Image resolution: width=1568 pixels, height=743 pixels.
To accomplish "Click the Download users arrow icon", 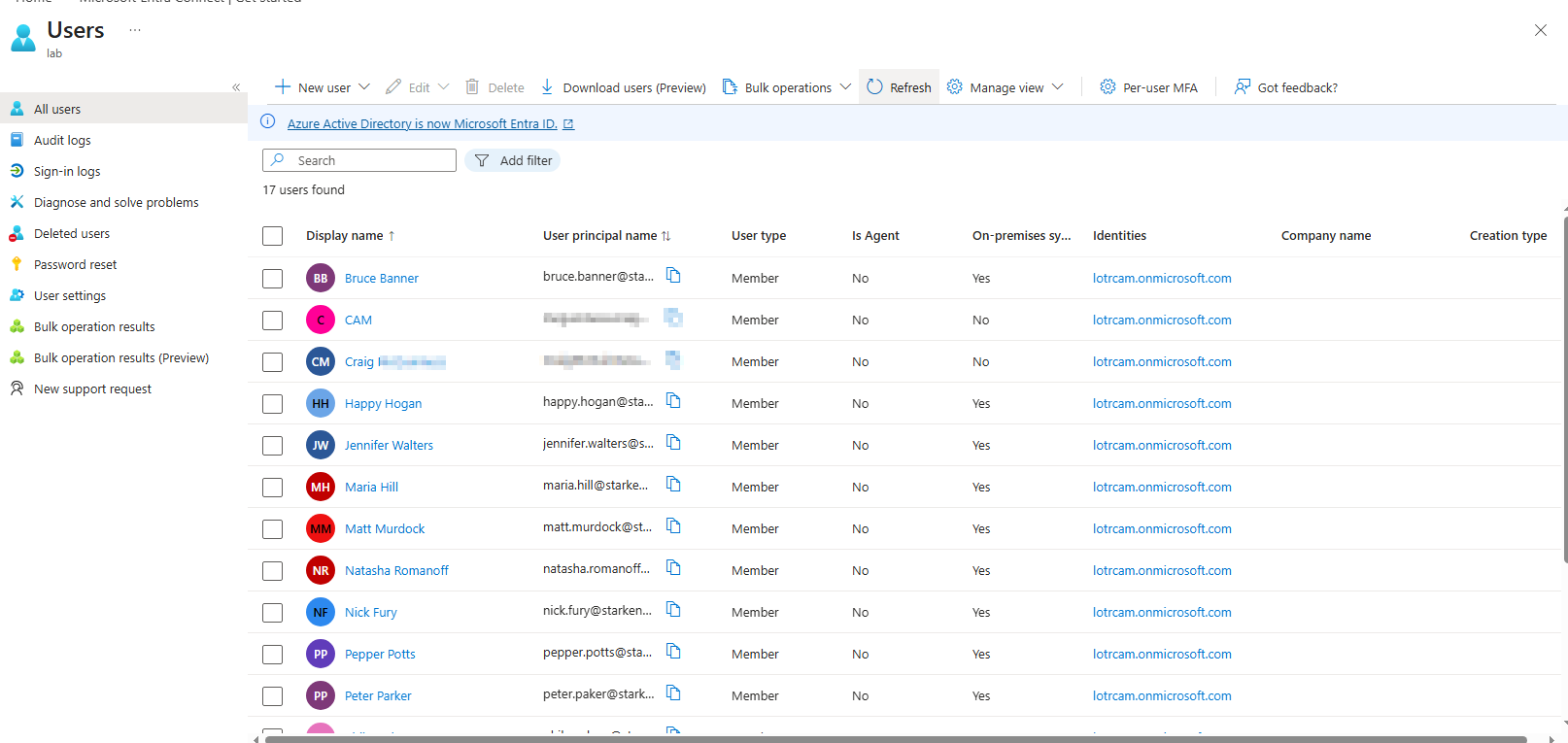I will (547, 86).
